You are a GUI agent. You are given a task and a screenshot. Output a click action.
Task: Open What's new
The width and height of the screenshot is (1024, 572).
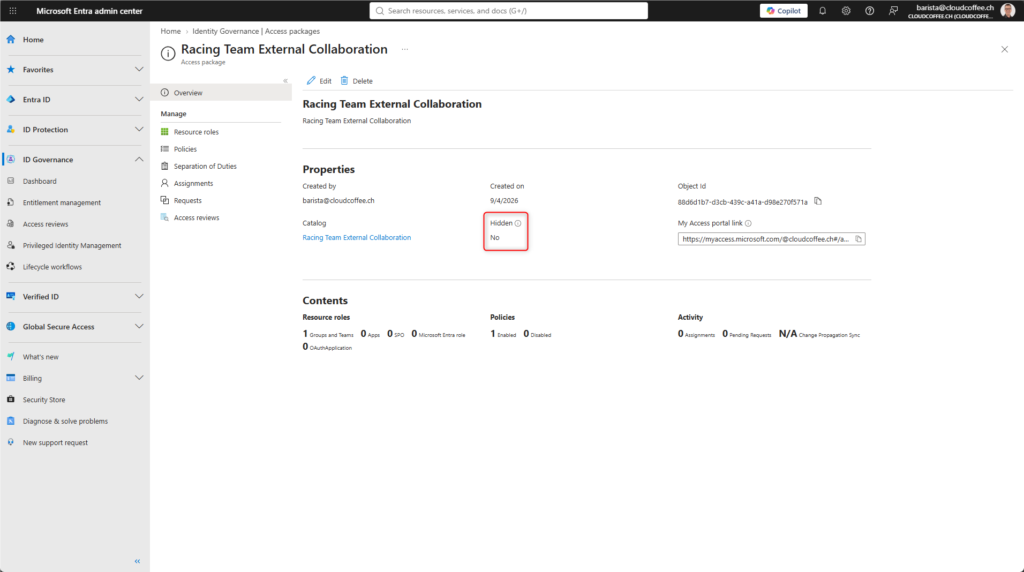point(40,357)
